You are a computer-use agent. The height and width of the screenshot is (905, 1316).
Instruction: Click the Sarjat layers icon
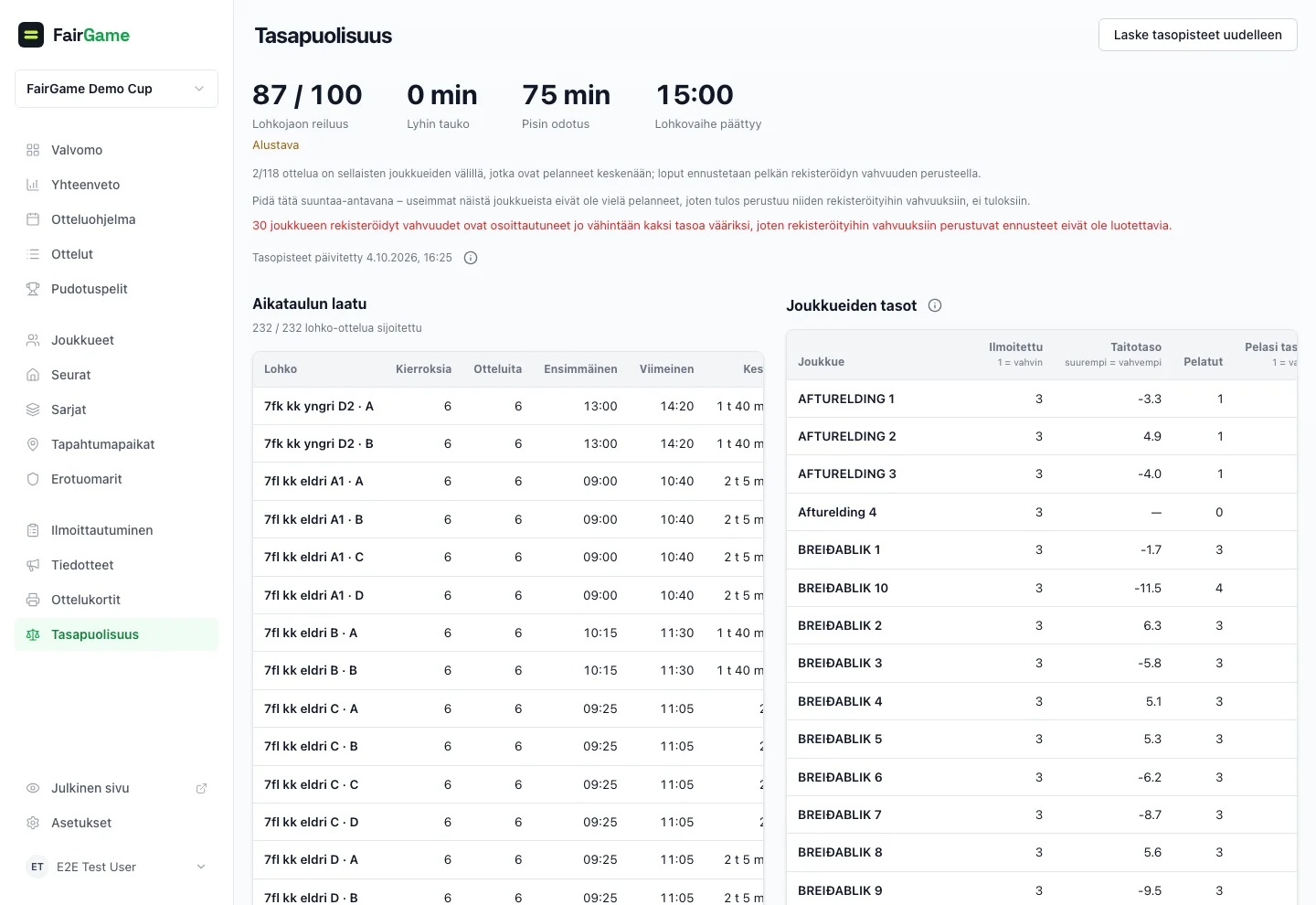[33, 410]
